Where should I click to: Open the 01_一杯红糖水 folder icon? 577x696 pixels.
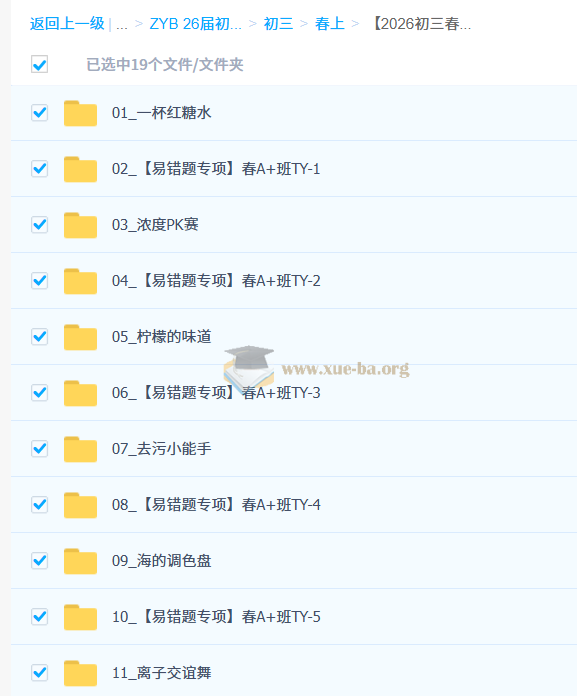[x=80, y=113]
